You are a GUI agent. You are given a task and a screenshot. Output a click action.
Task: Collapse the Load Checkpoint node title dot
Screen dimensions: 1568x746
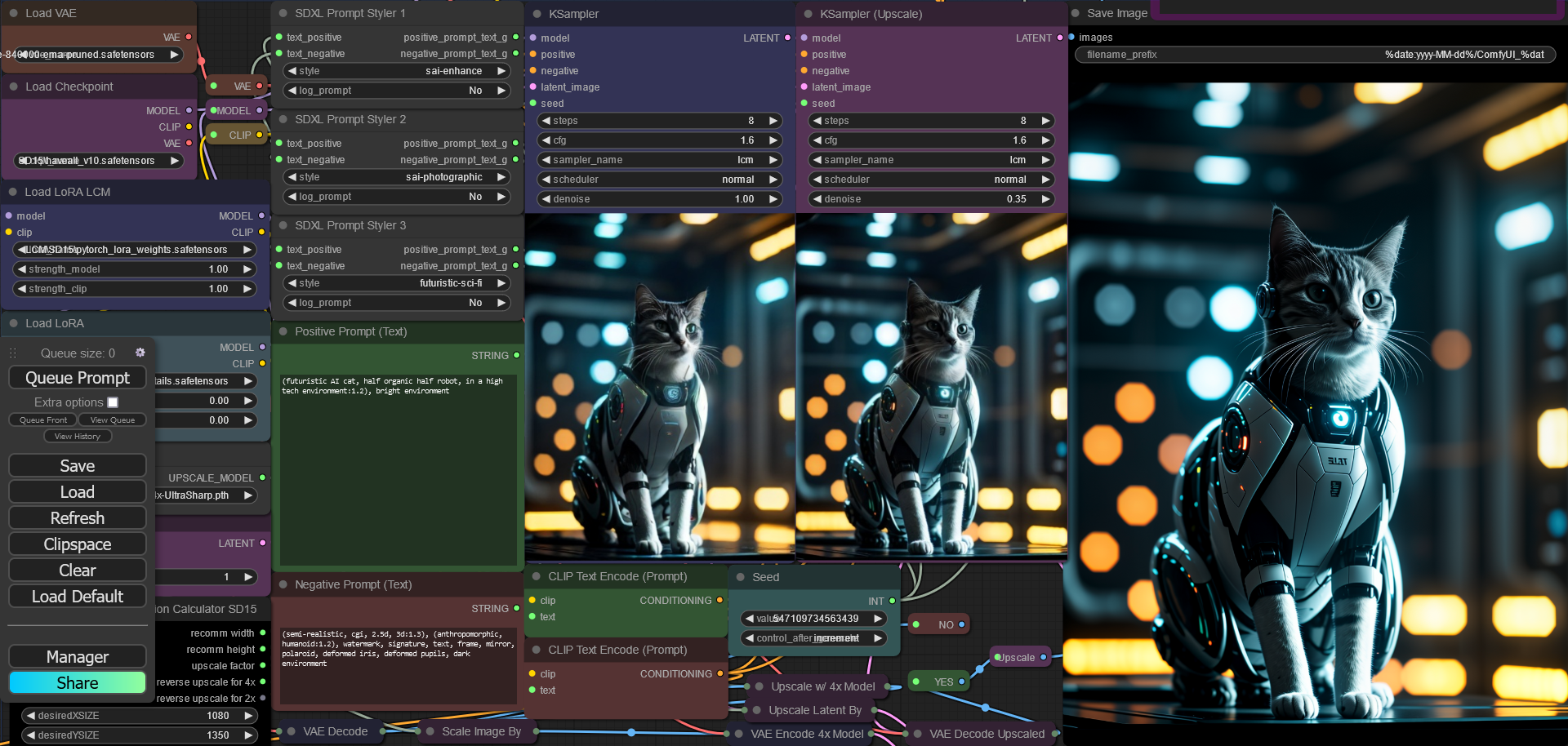click(x=13, y=87)
